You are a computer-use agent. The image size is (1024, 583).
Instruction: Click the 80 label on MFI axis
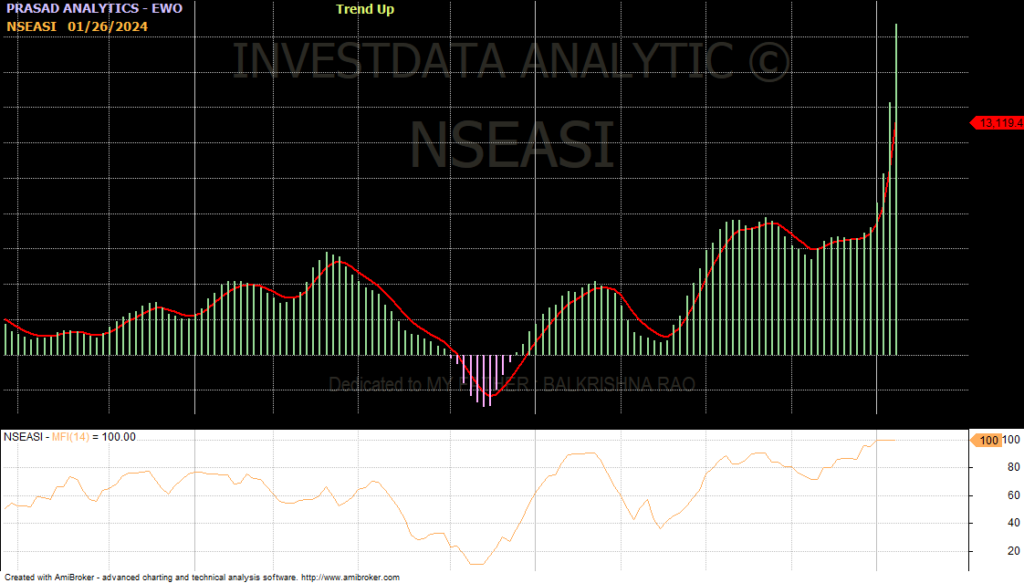[x=1013, y=467]
